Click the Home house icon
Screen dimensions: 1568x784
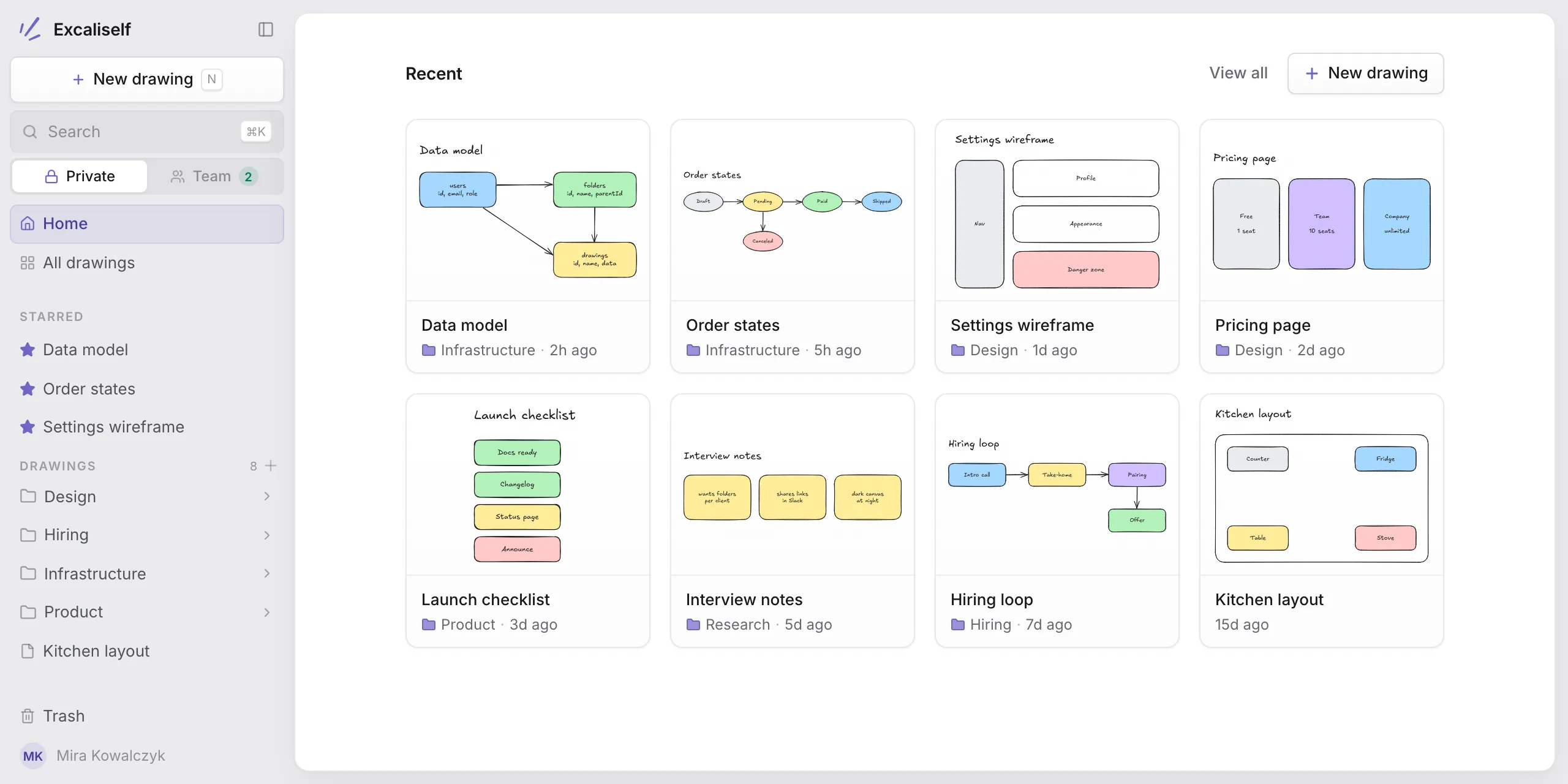[x=28, y=224]
